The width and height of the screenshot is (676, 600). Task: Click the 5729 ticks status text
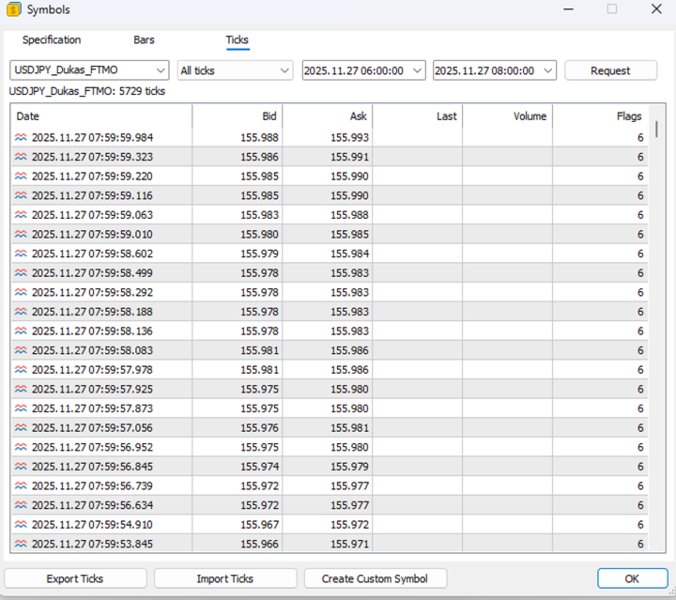pos(87,91)
